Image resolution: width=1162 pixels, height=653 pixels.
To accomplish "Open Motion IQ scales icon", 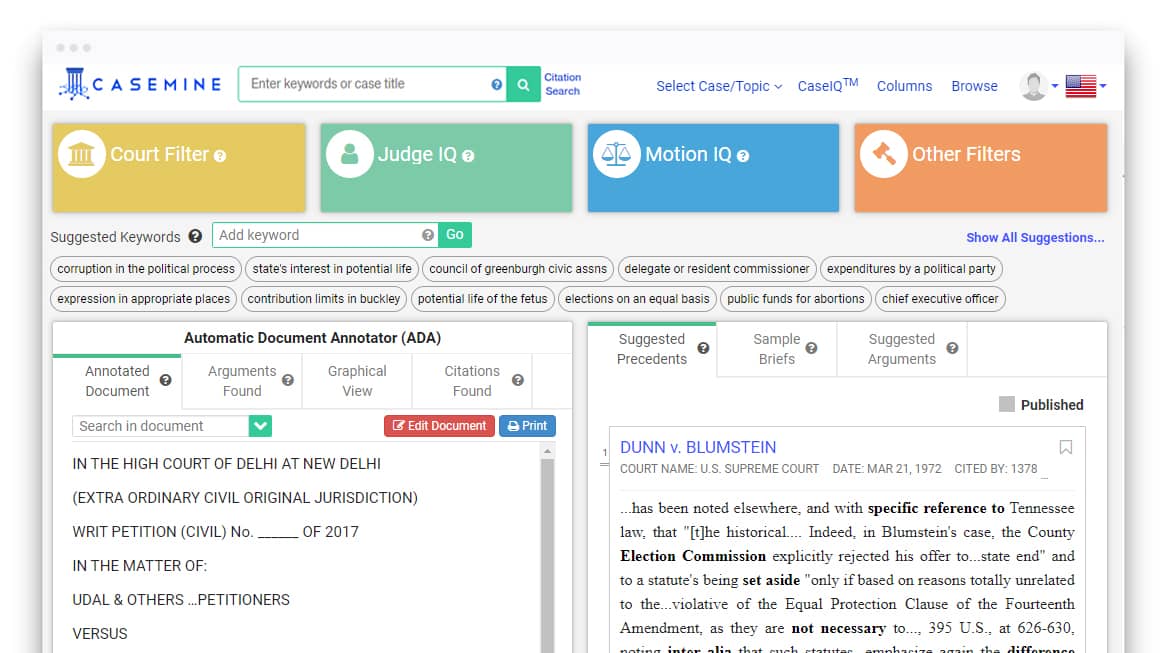I will 616,155.
